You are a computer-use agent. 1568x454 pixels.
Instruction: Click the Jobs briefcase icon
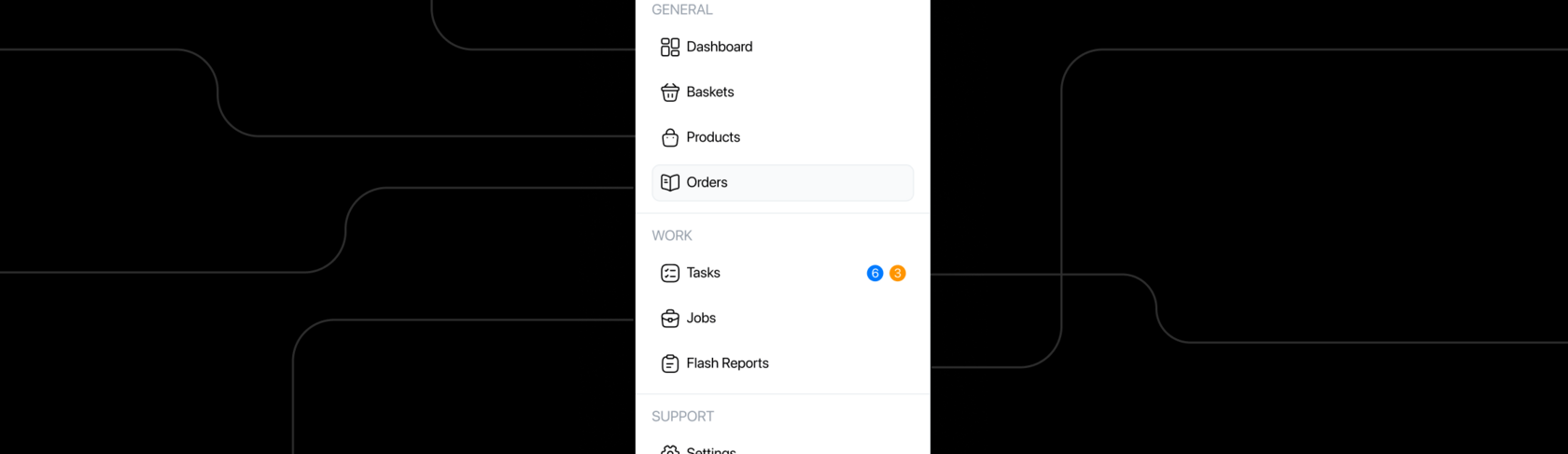(670, 319)
